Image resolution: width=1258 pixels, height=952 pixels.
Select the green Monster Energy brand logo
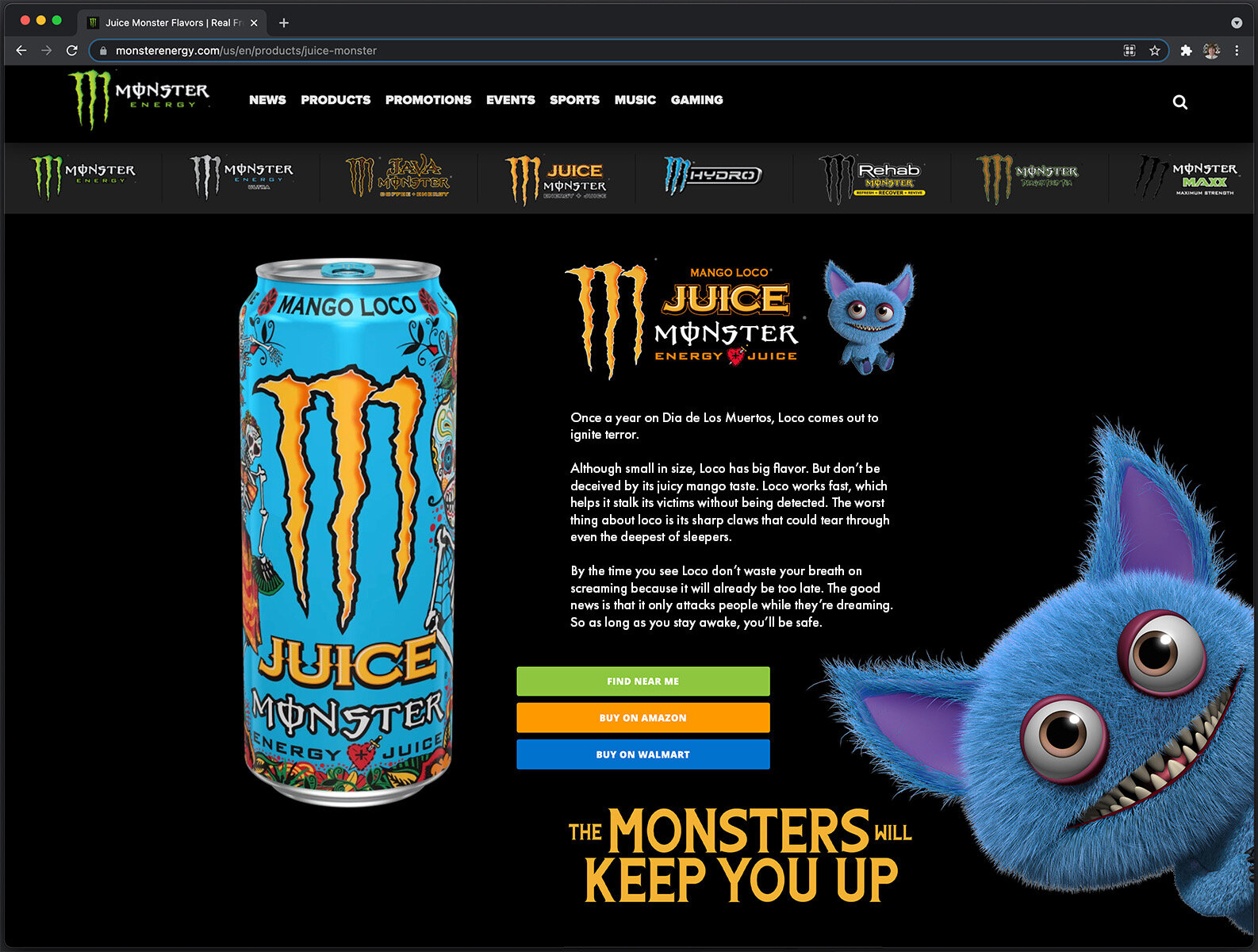click(83, 177)
